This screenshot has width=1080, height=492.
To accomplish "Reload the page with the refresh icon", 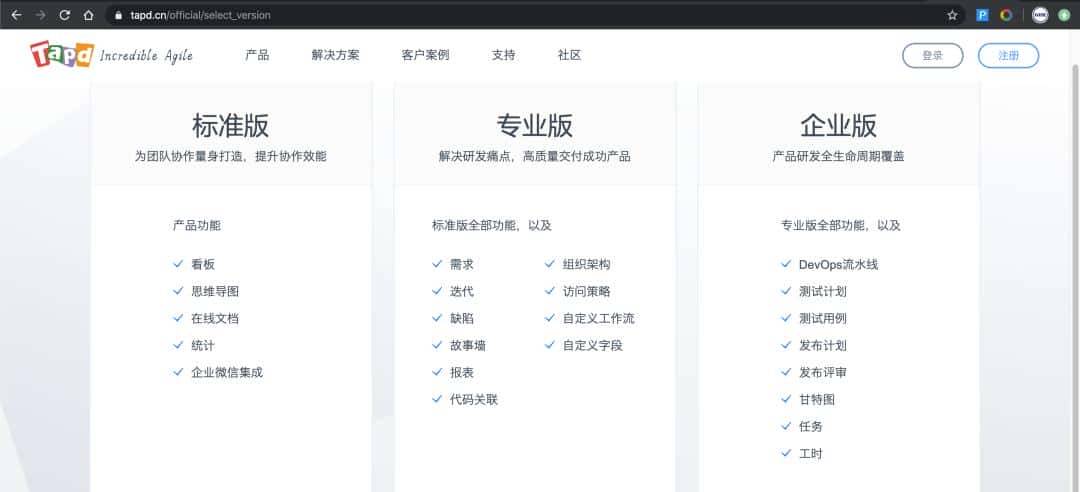I will (65, 14).
